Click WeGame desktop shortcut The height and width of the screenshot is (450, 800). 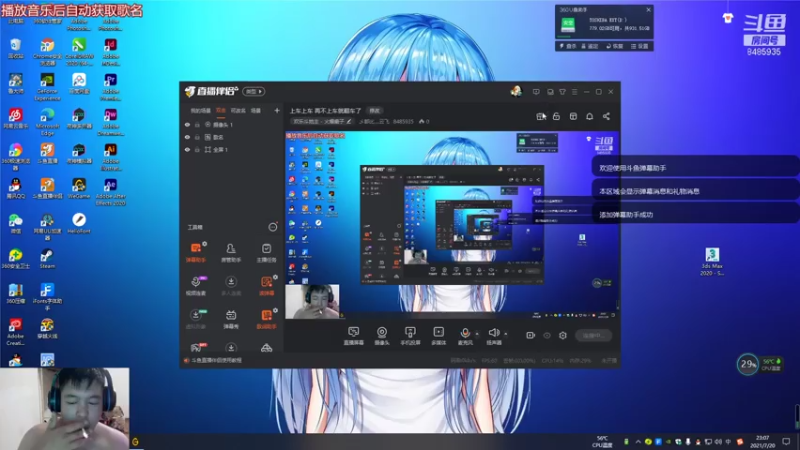tap(79, 188)
